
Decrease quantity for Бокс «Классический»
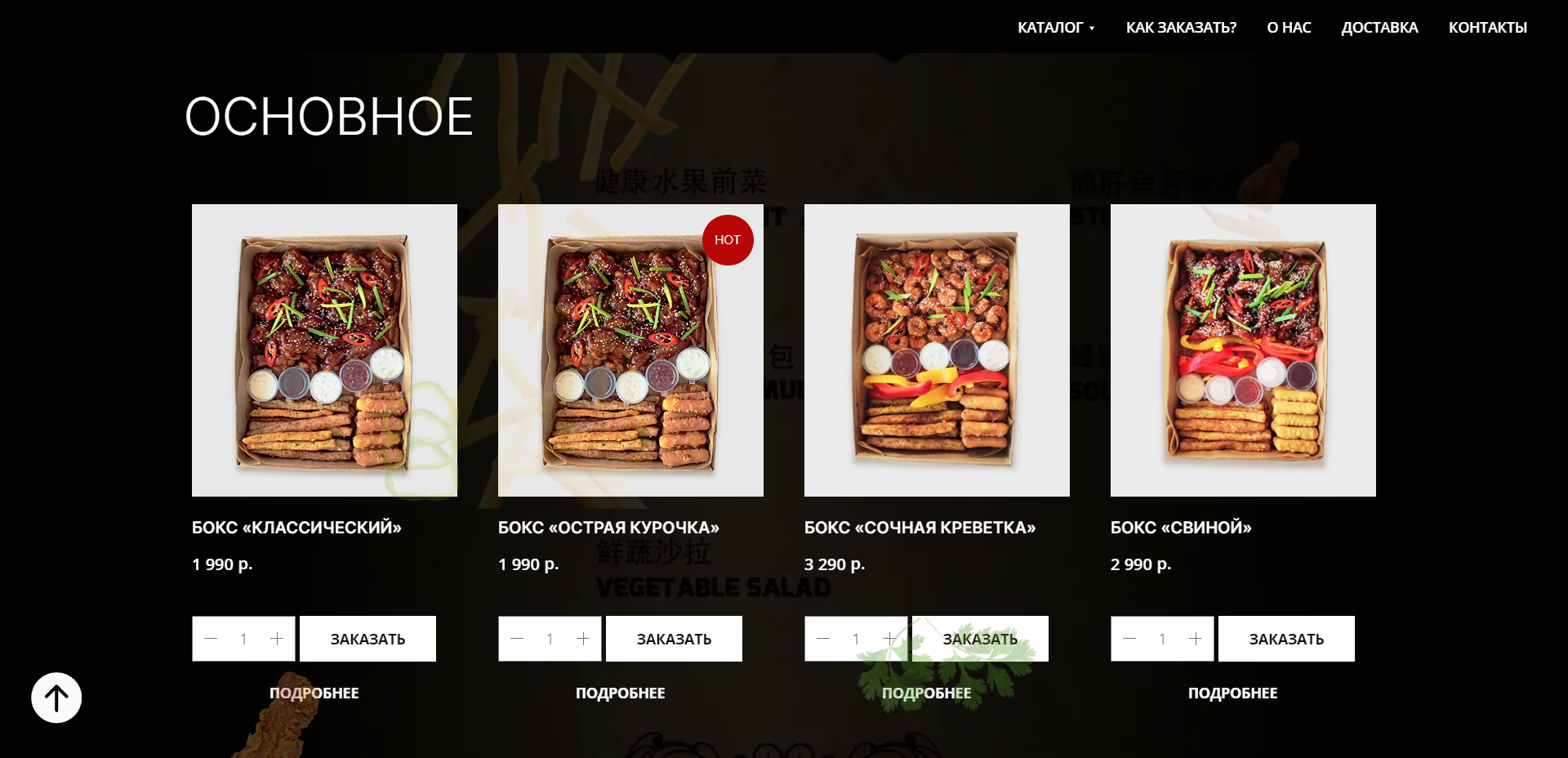click(211, 639)
